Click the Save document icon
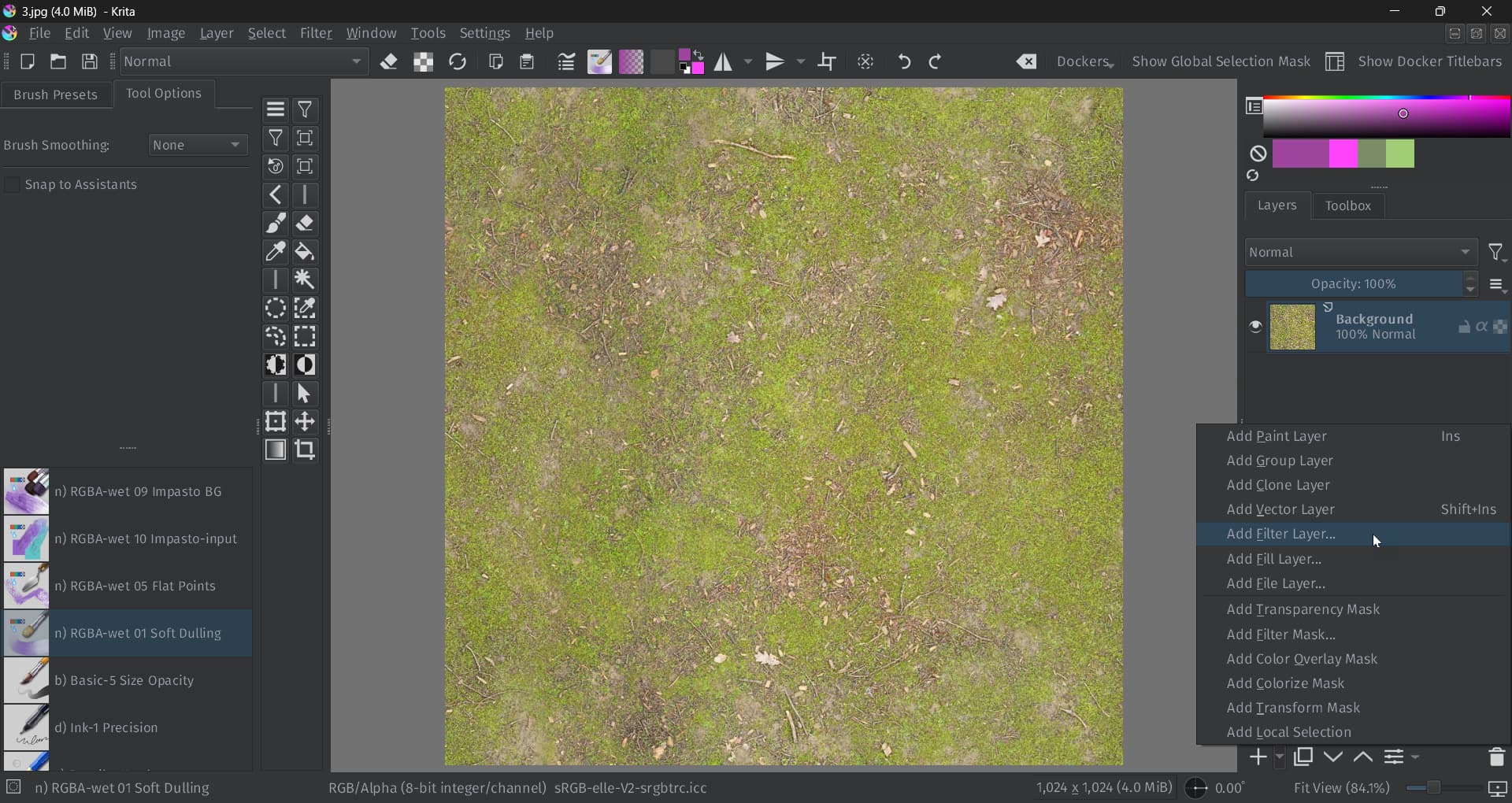Viewport: 1512px width, 803px height. click(90, 62)
